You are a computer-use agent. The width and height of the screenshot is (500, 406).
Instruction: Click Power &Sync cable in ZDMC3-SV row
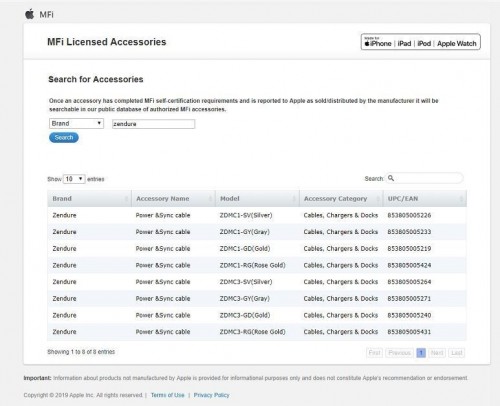point(163,282)
